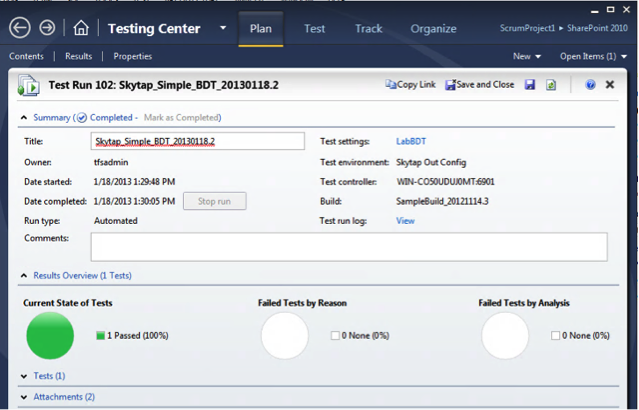Expand the Tests (1) section

coord(24,376)
